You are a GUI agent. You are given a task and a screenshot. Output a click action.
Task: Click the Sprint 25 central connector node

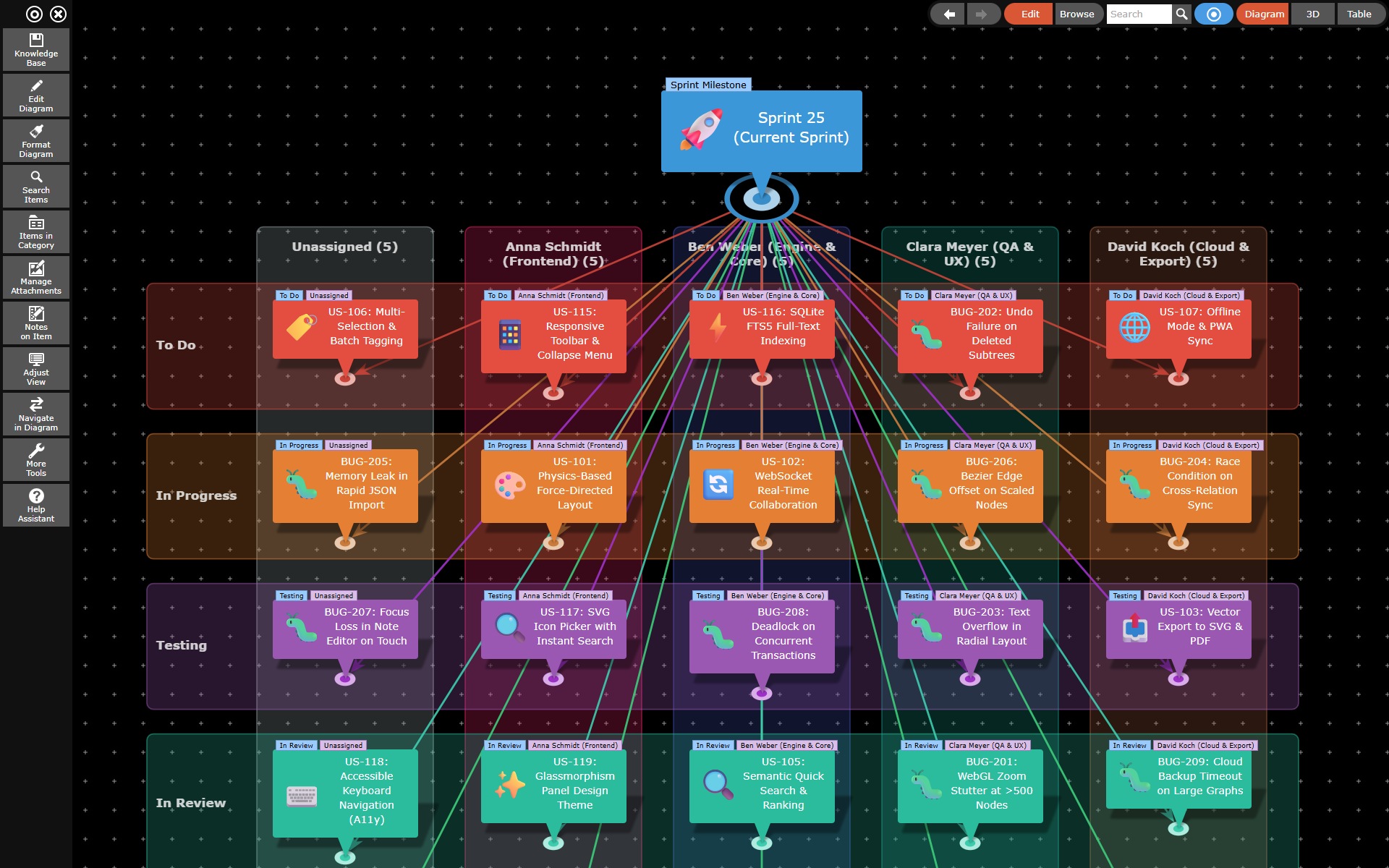761,198
